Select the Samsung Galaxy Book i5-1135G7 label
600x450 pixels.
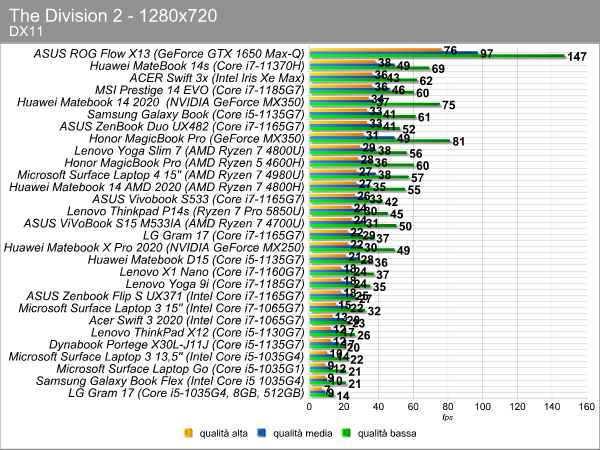[196, 114]
